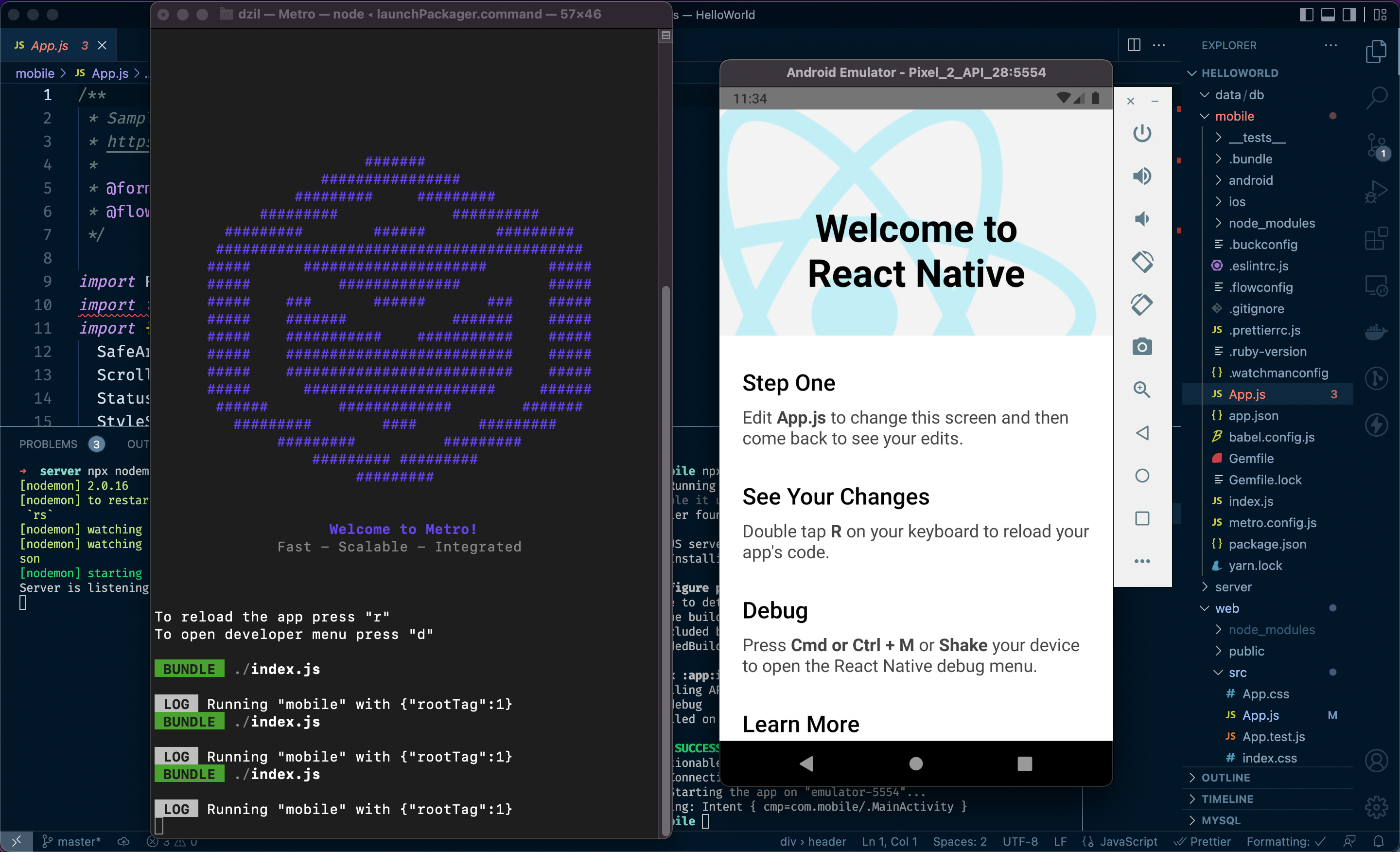Expand the android folder in Explorer

point(1251,180)
